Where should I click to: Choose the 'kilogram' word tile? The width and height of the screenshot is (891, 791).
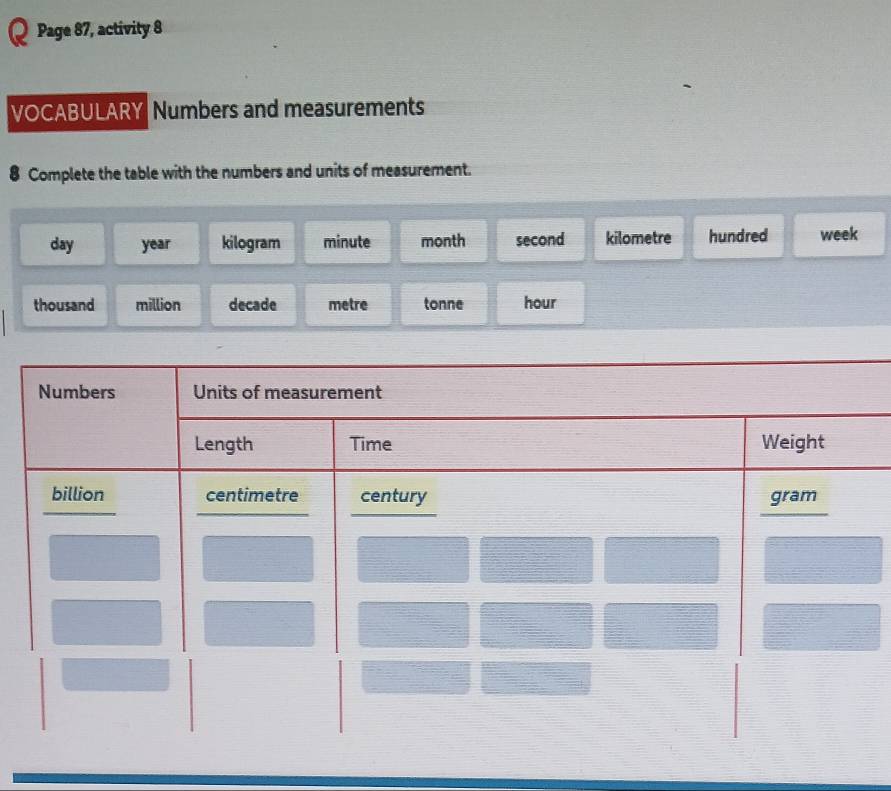point(251,242)
